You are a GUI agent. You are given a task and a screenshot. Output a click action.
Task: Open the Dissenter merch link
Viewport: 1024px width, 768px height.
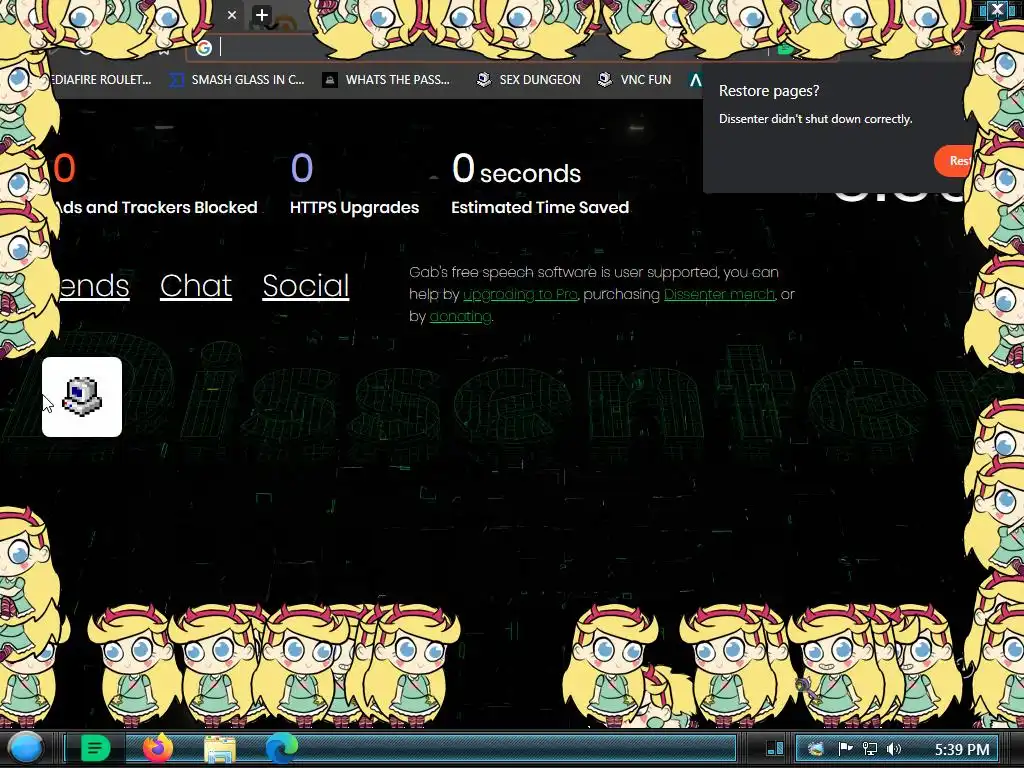coord(720,295)
